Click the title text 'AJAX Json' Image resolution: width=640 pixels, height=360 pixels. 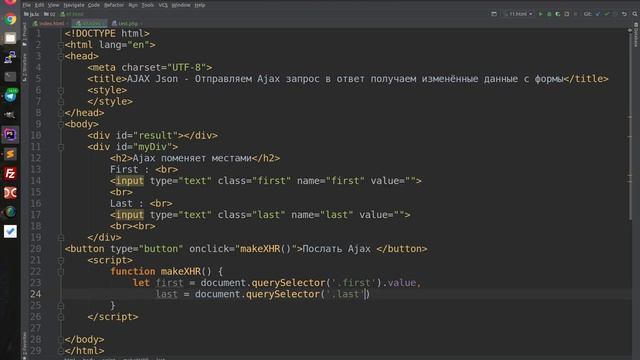pos(153,79)
